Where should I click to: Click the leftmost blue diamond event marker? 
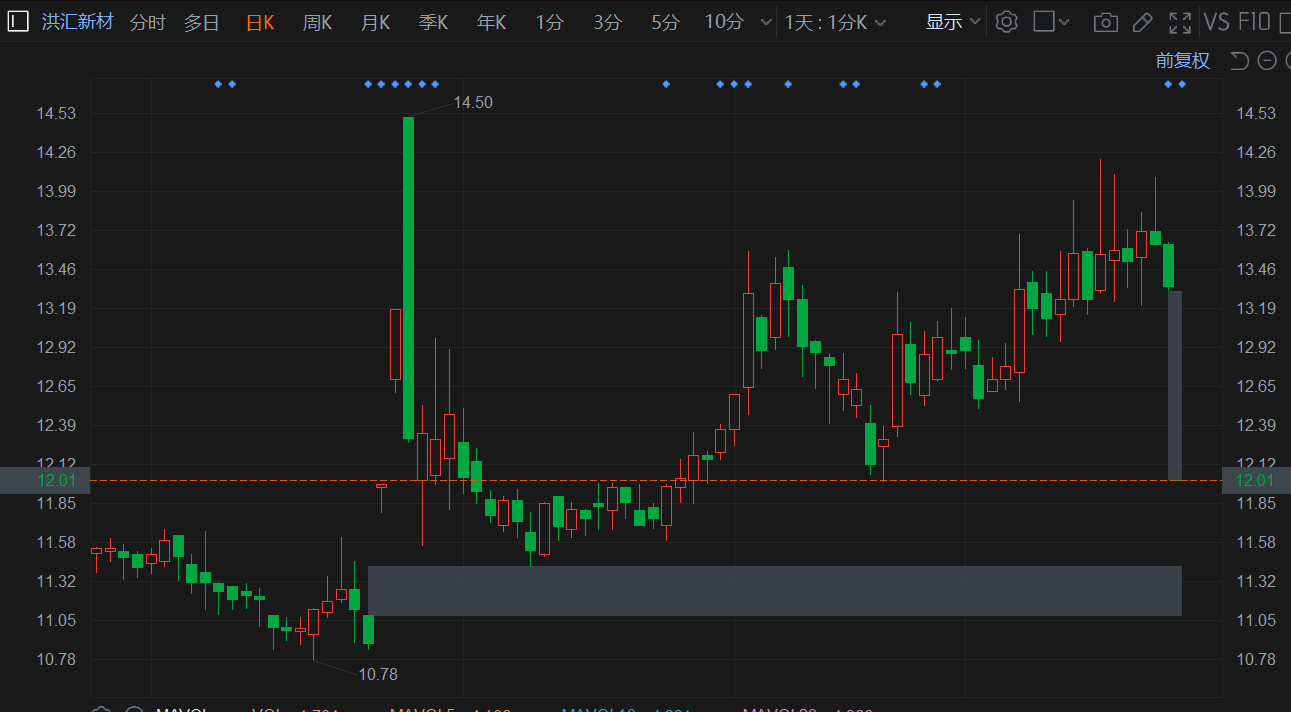click(x=218, y=84)
